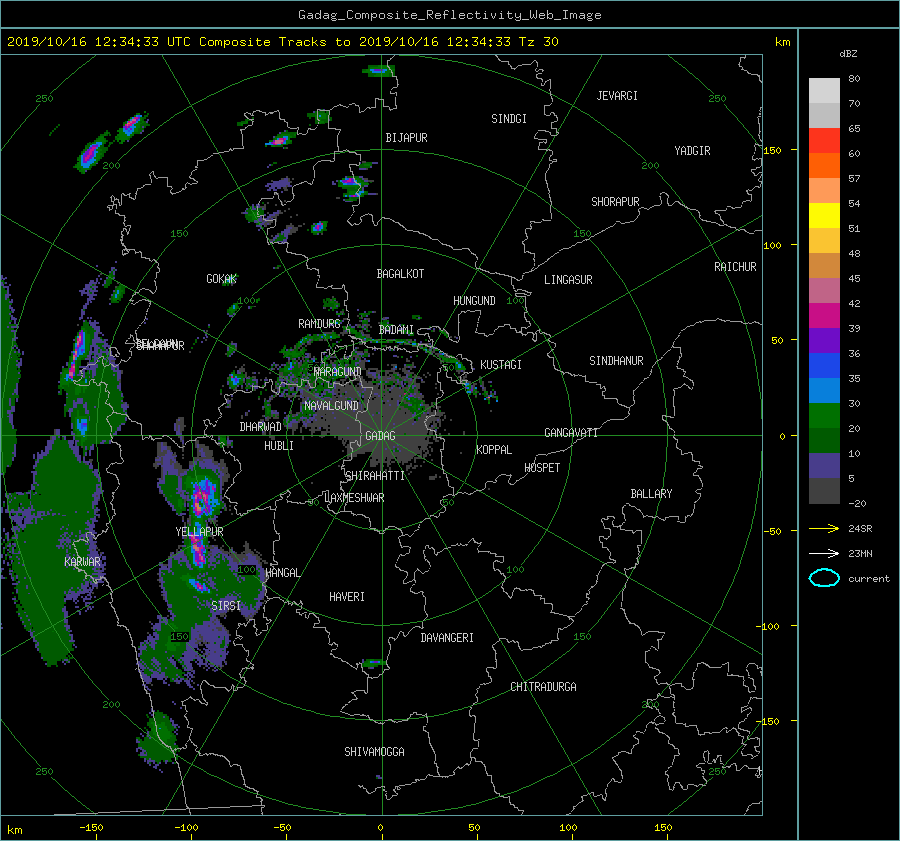Pick the magenta swatch in dBZ legend
Image resolution: width=900 pixels, height=841 pixels.
(824, 316)
